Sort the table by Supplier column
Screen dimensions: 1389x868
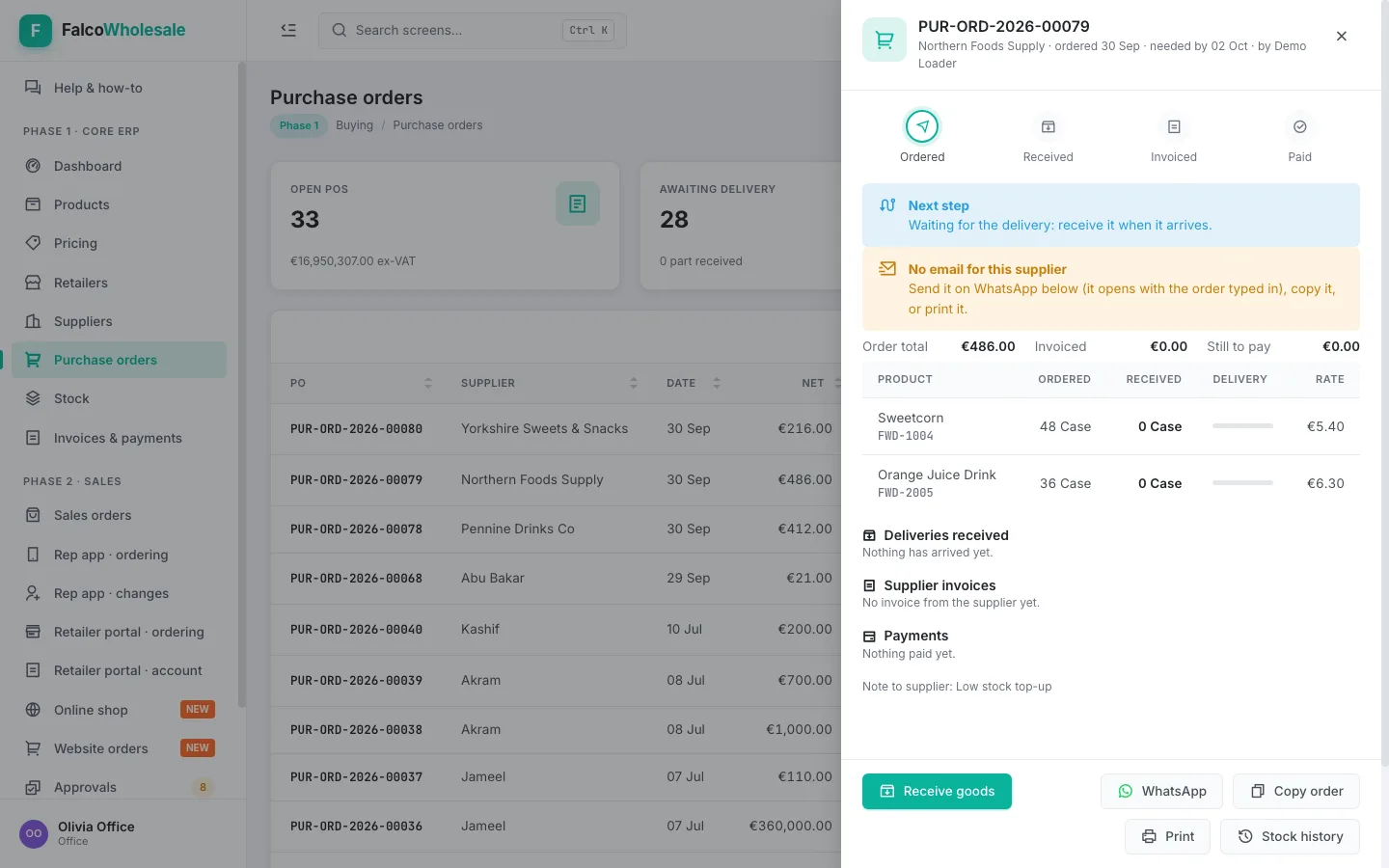[x=634, y=383]
